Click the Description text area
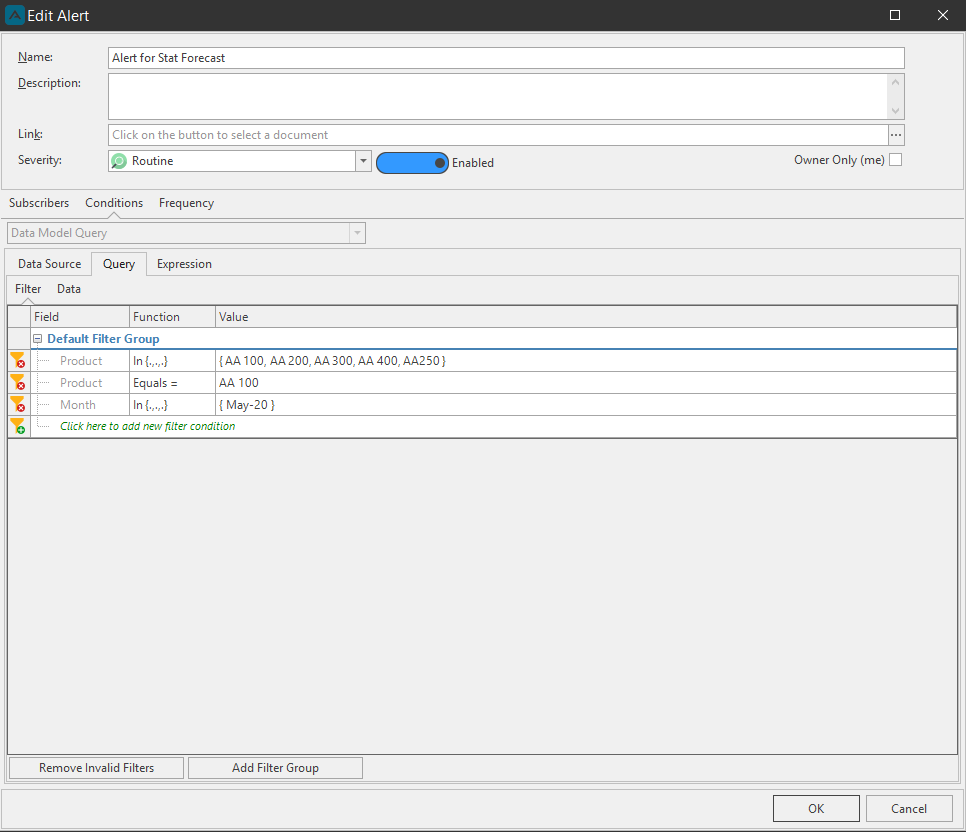966x832 pixels. 498,97
